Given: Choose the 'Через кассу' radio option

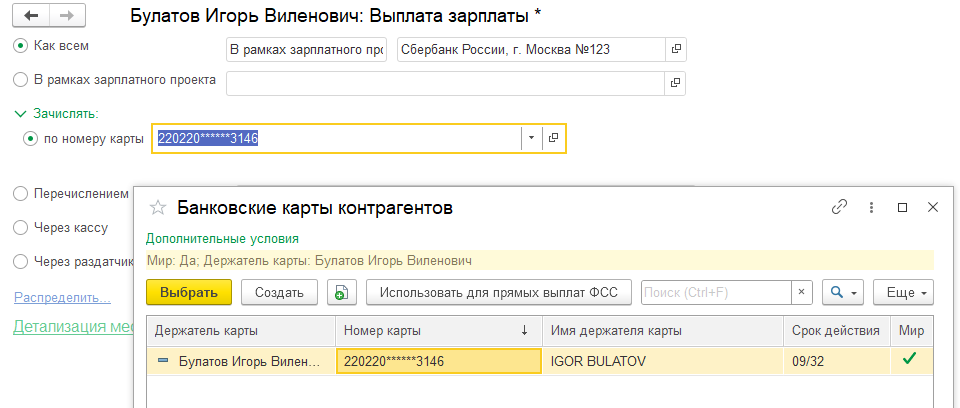Looking at the screenshot, I should pos(20,228).
